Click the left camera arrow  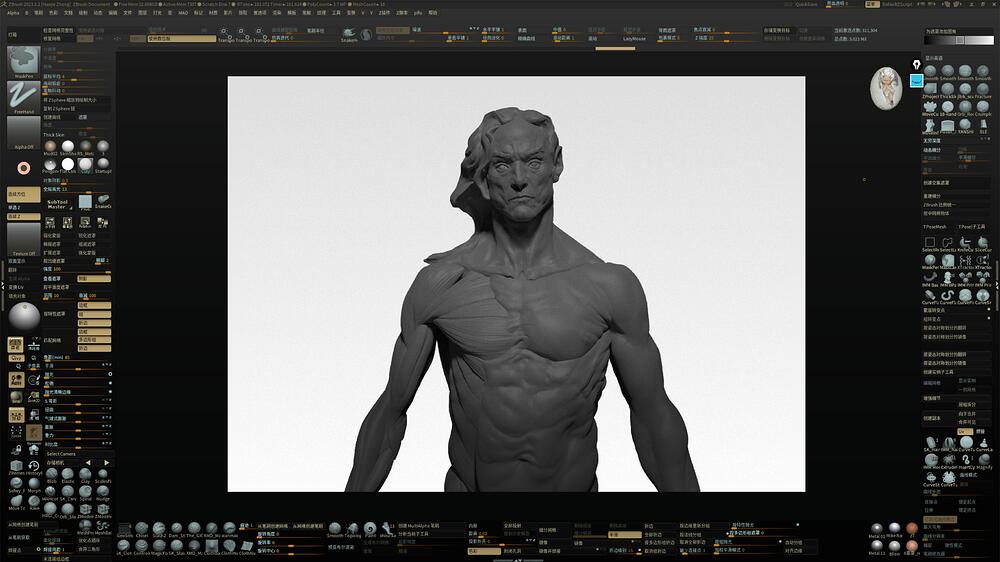point(88,462)
